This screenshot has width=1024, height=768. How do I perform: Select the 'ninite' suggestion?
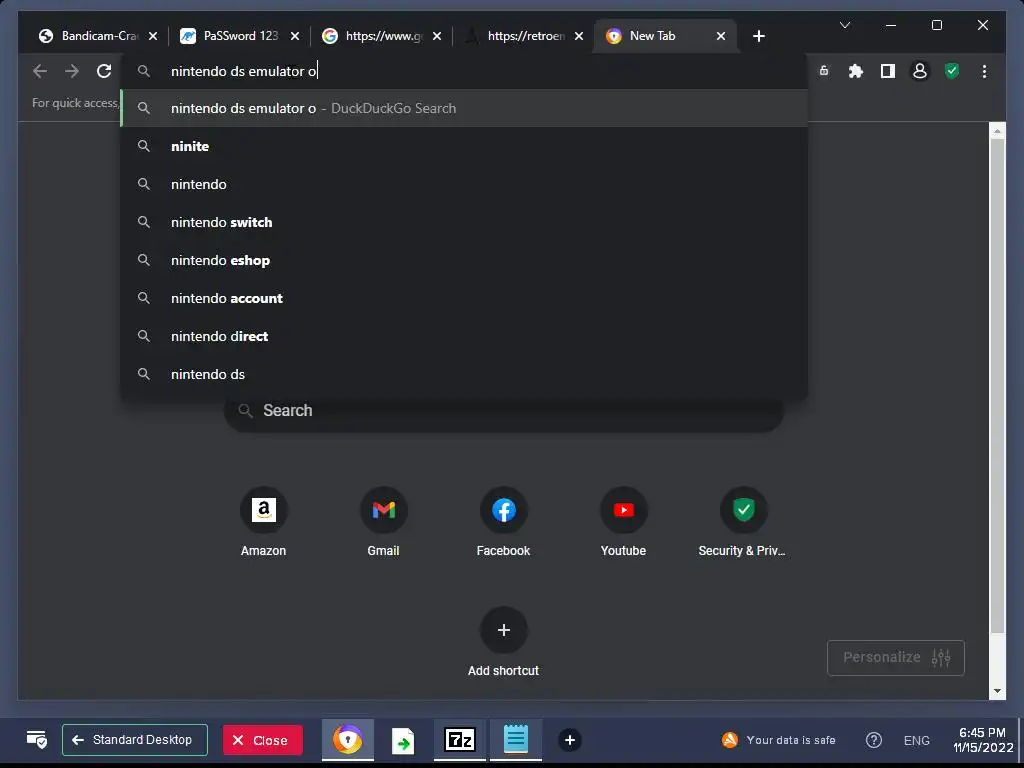point(464,146)
